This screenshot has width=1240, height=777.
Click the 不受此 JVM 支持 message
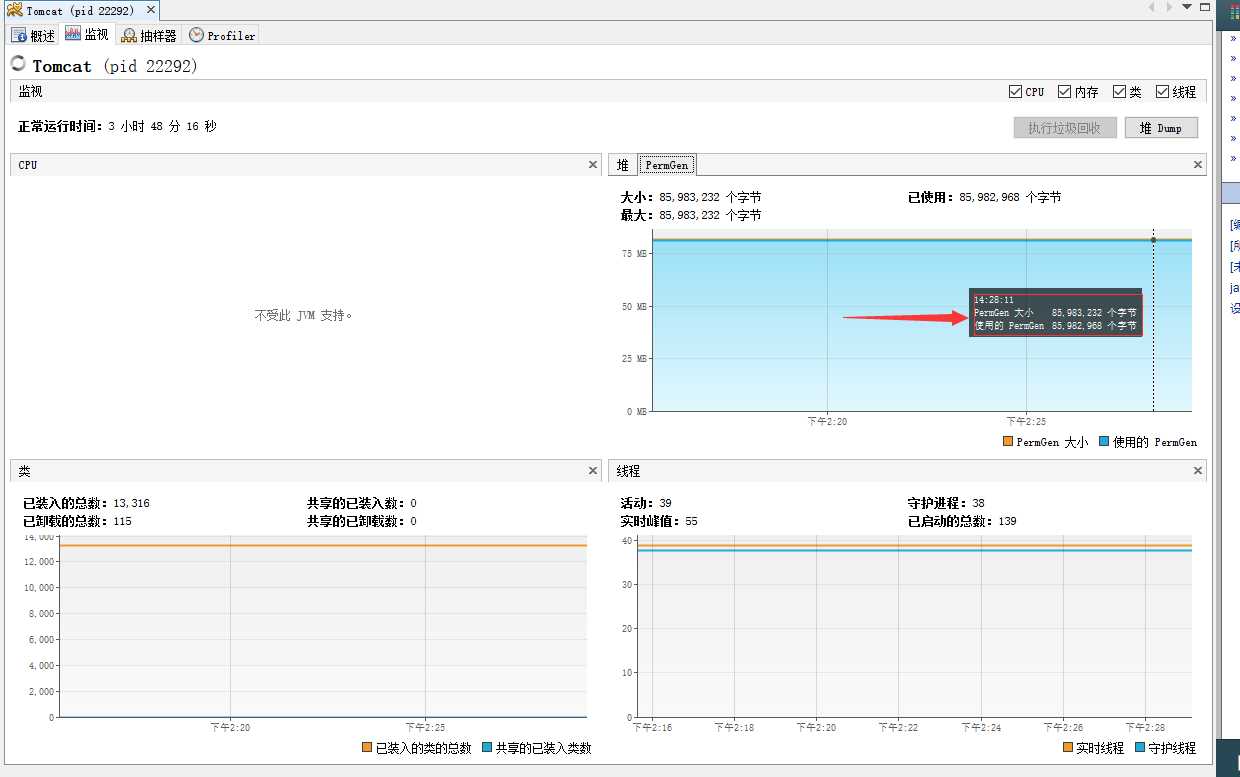coord(304,315)
